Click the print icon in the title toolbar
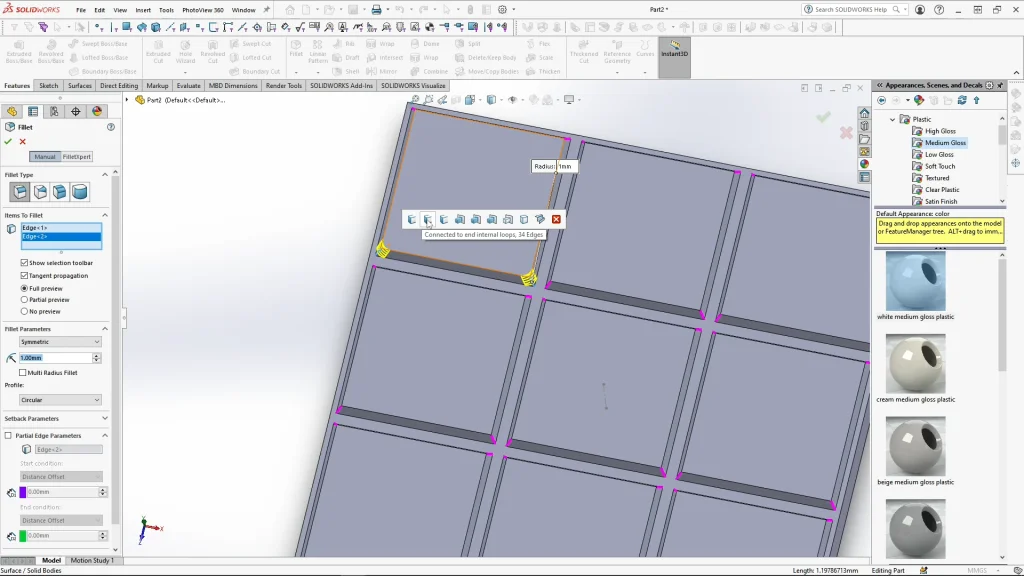 pos(376,10)
